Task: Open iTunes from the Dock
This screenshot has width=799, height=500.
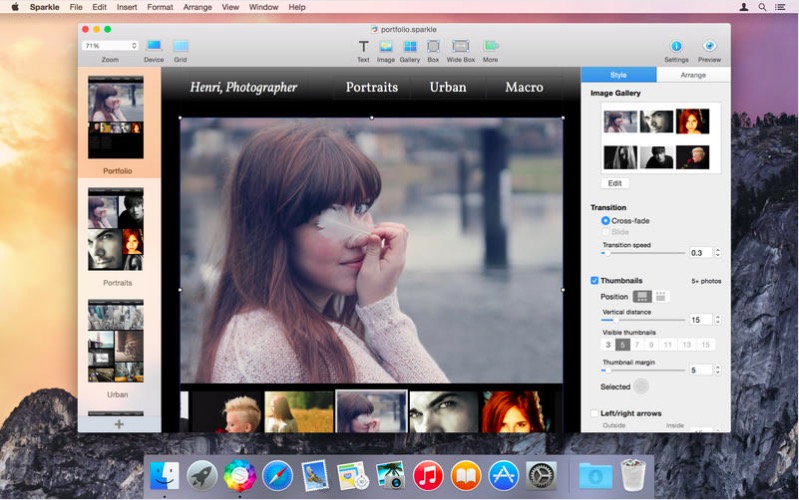Action: click(x=428, y=476)
